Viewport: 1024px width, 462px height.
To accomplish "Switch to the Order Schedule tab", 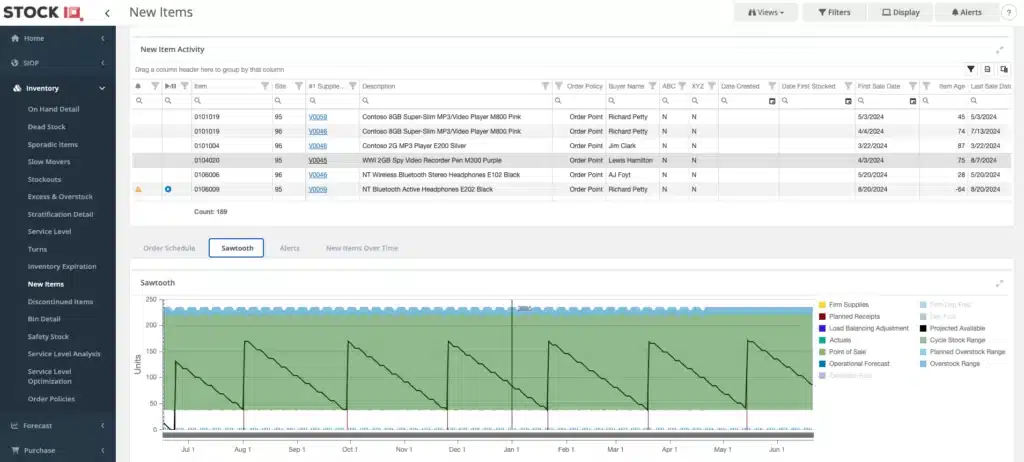I will point(169,248).
